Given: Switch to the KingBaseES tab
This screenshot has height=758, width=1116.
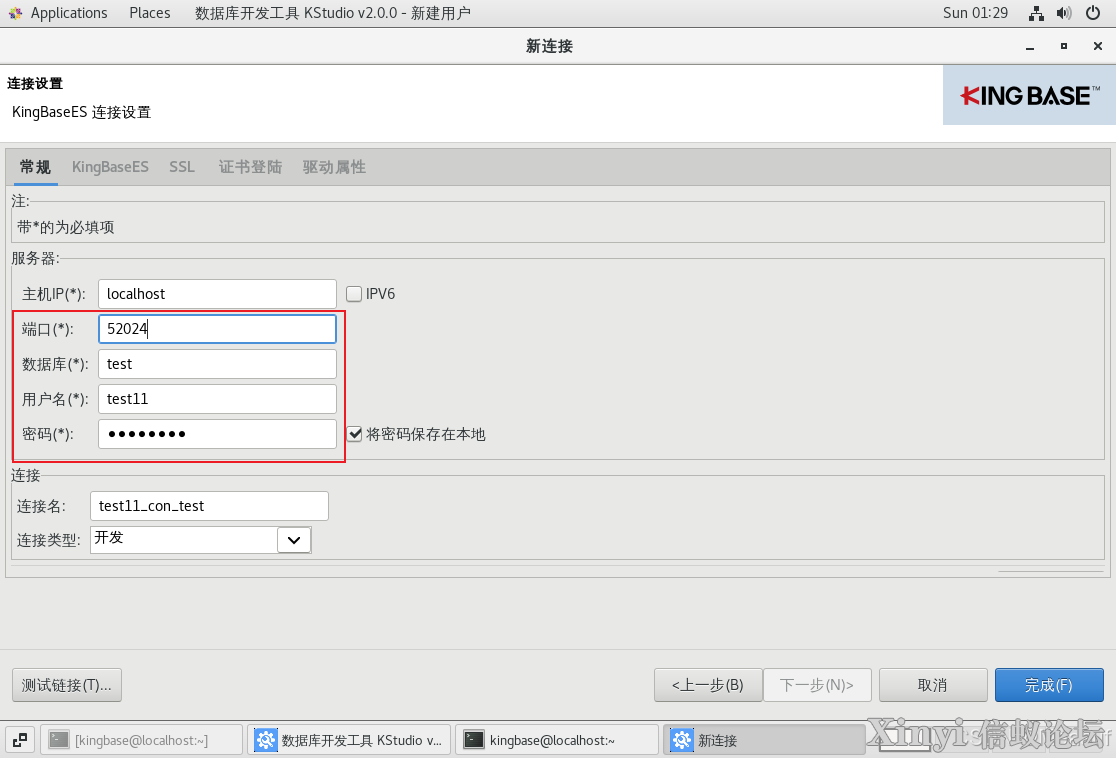Looking at the screenshot, I should pos(110,167).
